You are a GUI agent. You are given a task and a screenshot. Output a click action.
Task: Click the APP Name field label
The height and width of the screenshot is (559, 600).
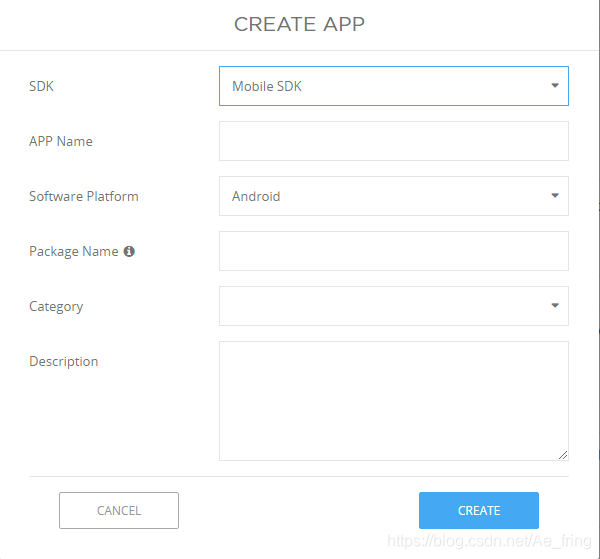click(x=61, y=142)
